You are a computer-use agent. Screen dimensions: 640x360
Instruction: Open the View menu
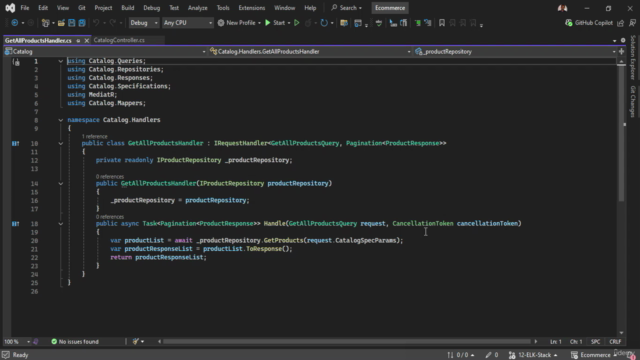coord(62,8)
